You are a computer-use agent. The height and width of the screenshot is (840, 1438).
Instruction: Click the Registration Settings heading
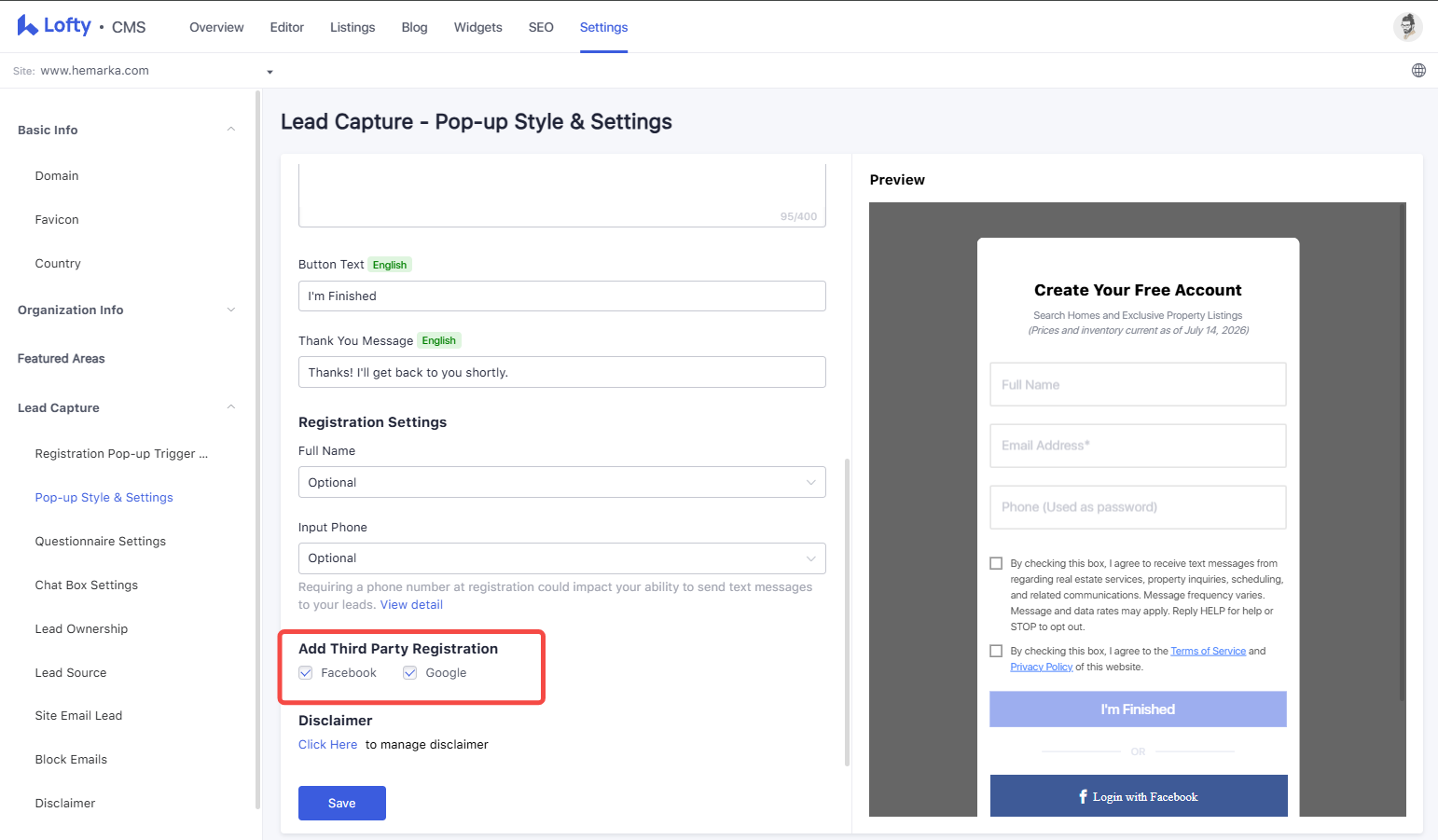pos(372,422)
